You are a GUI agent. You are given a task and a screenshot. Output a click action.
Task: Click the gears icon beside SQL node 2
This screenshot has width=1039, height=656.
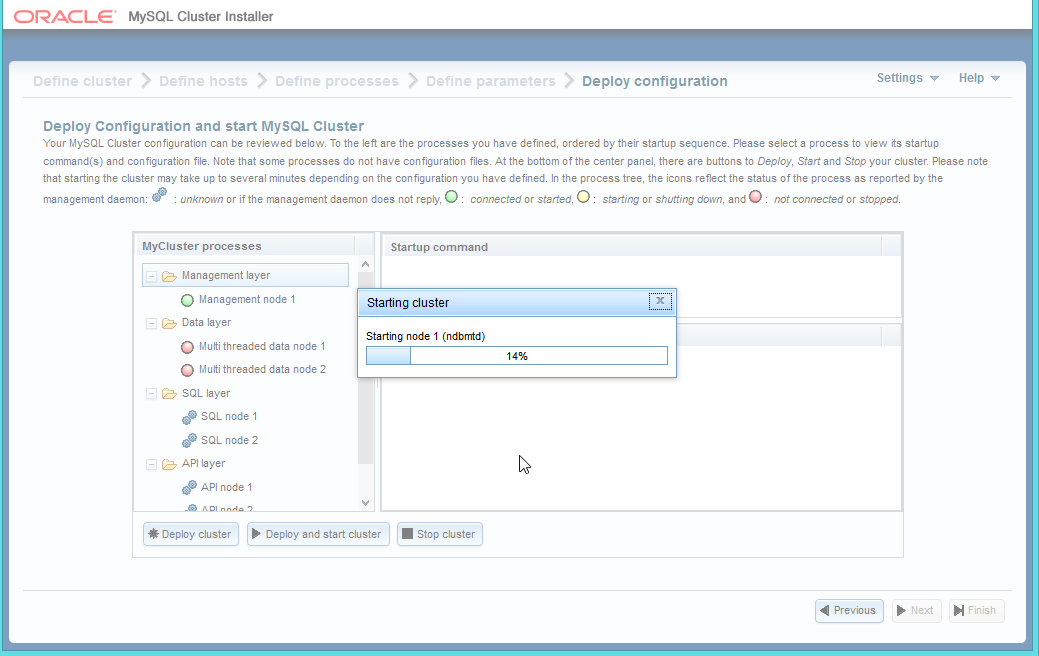[x=190, y=441]
